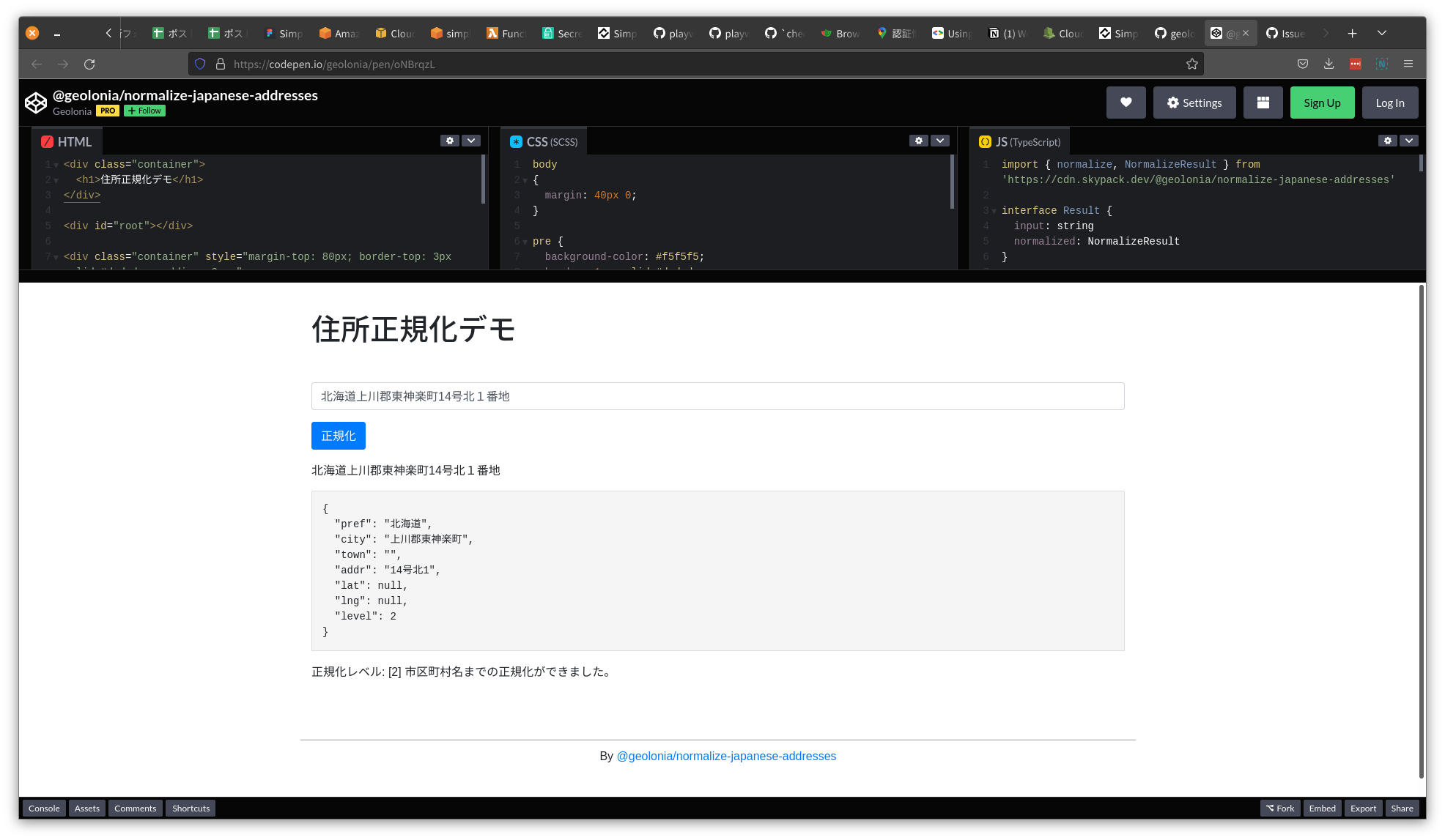
Task: Toggle love for this pen with the heart
Action: click(1126, 103)
